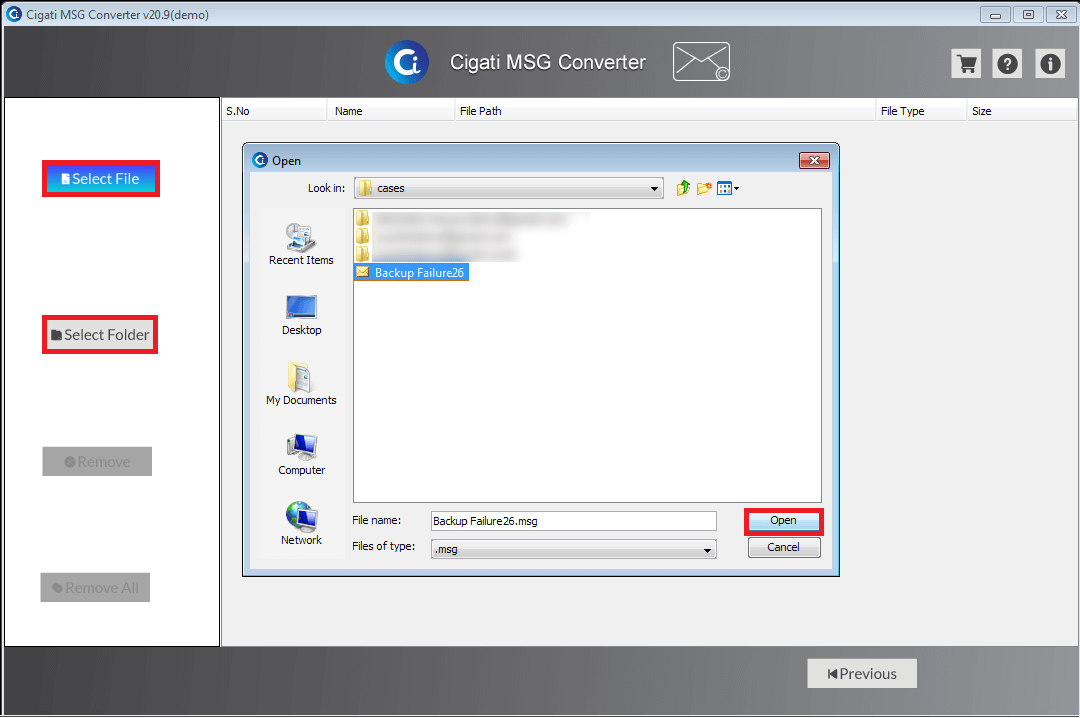The height and width of the screenshot is (718, 1080).
Task: Browse the Computer location
Action: point(301,455)
